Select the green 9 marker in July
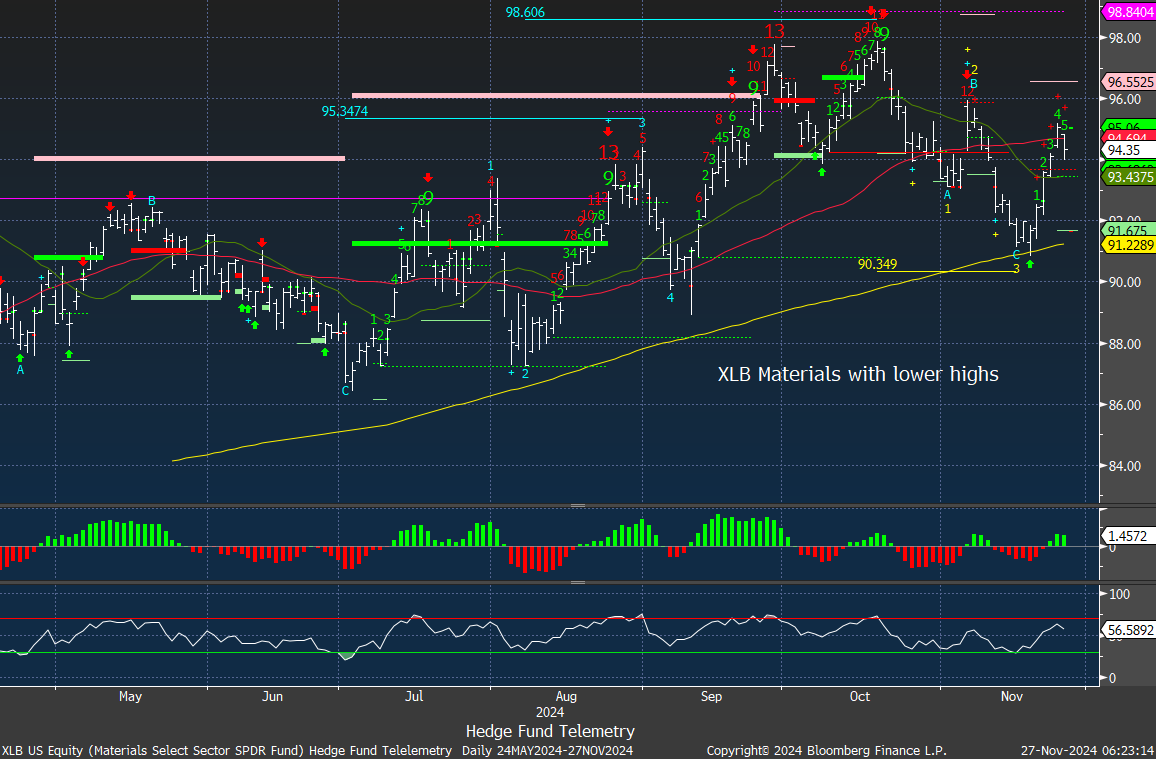The height and width of the screenshot is (759, 1156). [427, 198]
